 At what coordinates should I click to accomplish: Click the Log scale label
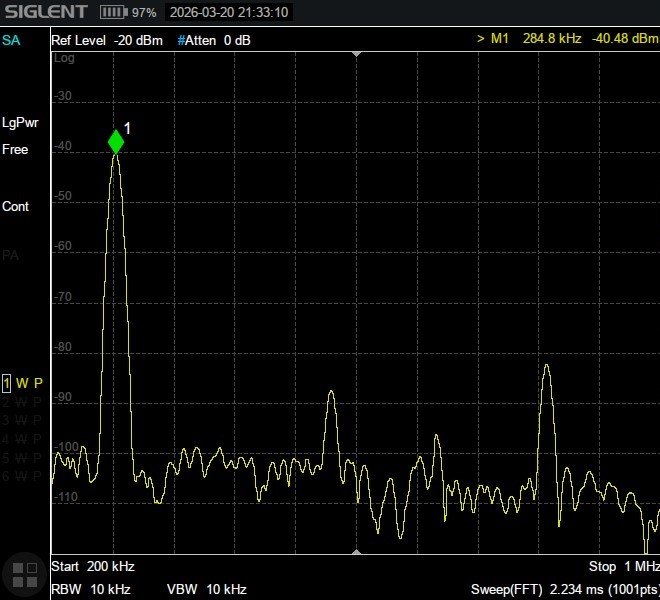point(64,58)
